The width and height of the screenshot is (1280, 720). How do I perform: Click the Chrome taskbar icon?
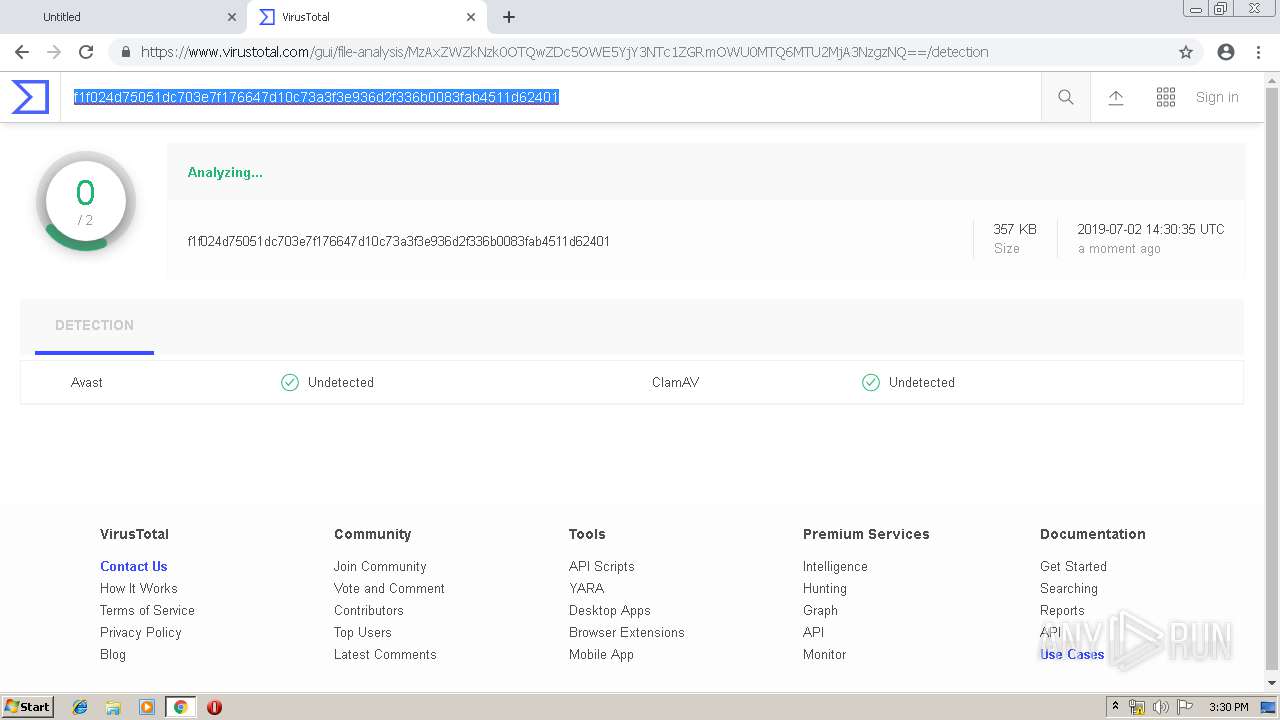(x=180, y=707)
